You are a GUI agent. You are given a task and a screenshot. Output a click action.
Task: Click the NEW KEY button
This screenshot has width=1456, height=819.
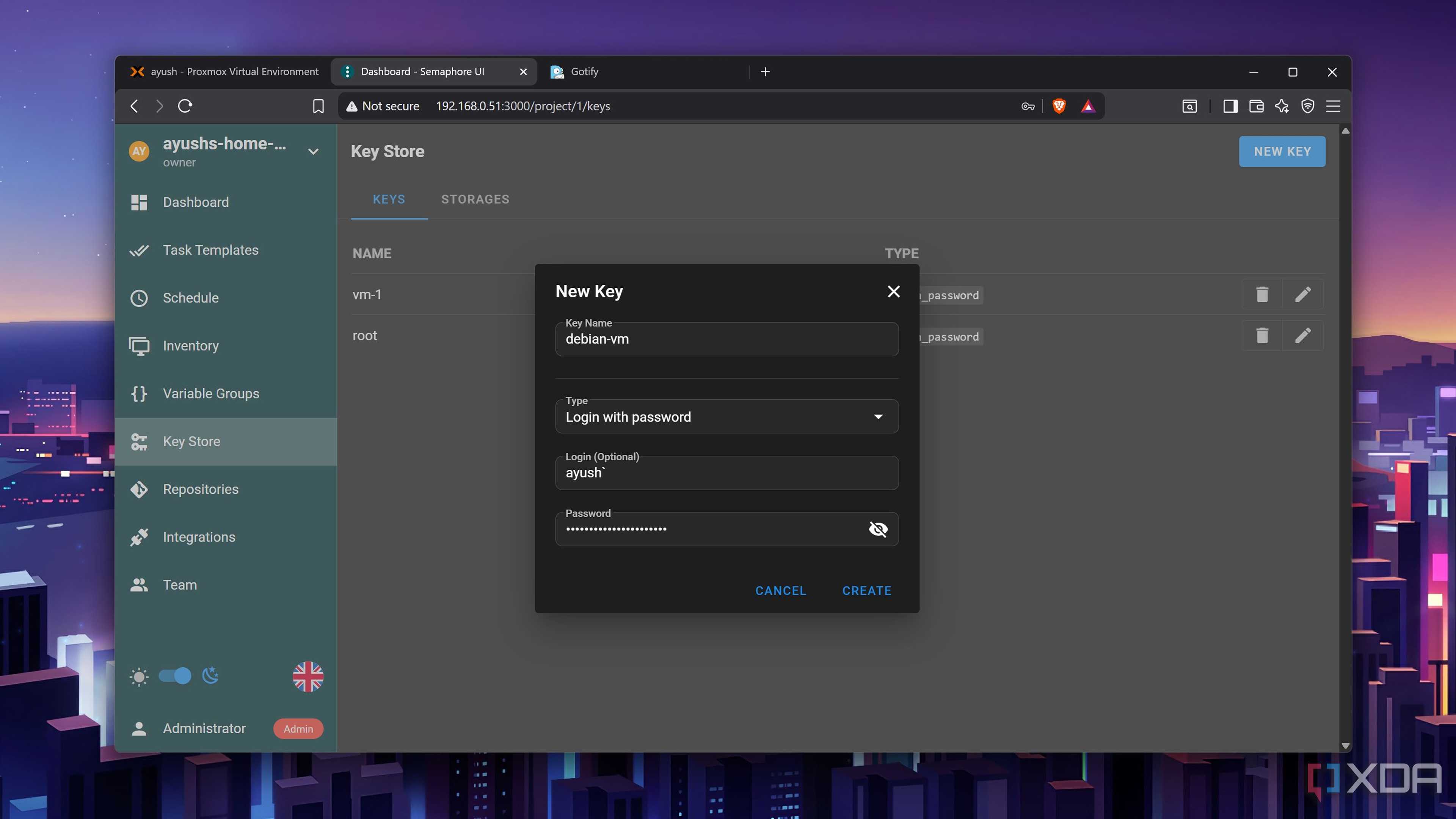pyautogui.click(x=1282, y=152)
